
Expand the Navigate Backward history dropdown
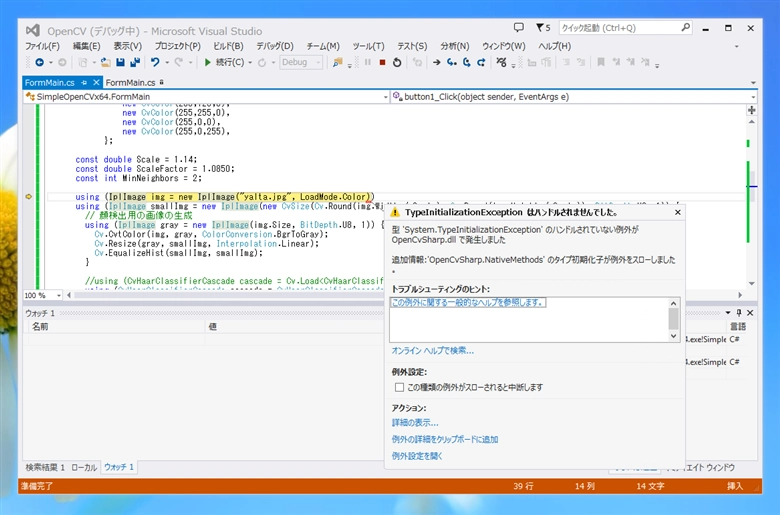pos(50,63)
